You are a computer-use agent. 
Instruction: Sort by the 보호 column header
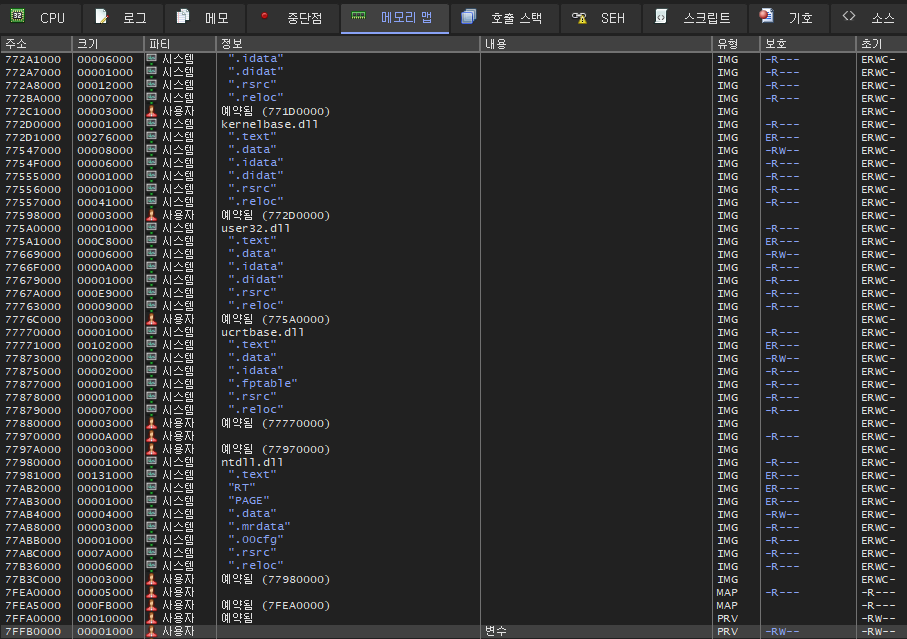pos(808,44)
